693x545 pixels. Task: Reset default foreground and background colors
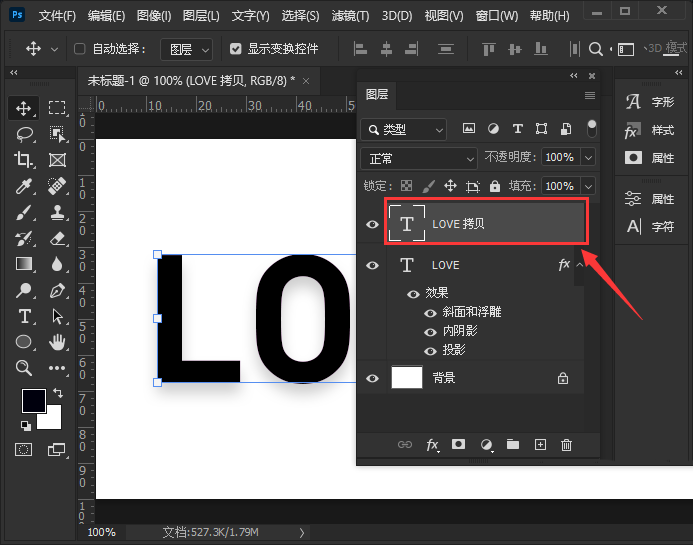pos(26,425)
